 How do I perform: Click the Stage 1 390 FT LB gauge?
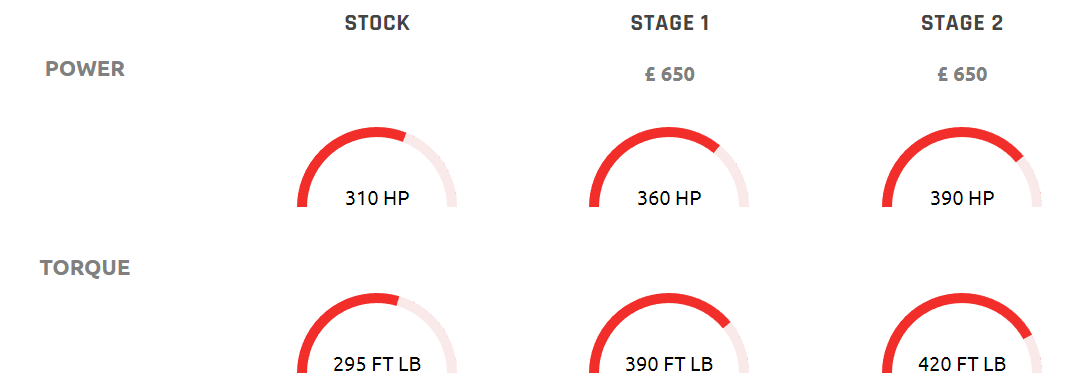(x=669, y=333)
